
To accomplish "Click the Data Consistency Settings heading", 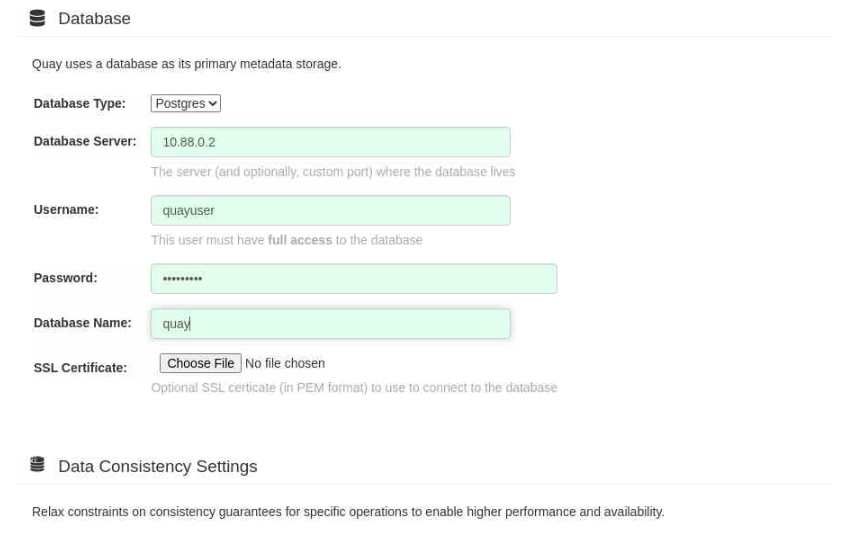I will click(158, 466).
